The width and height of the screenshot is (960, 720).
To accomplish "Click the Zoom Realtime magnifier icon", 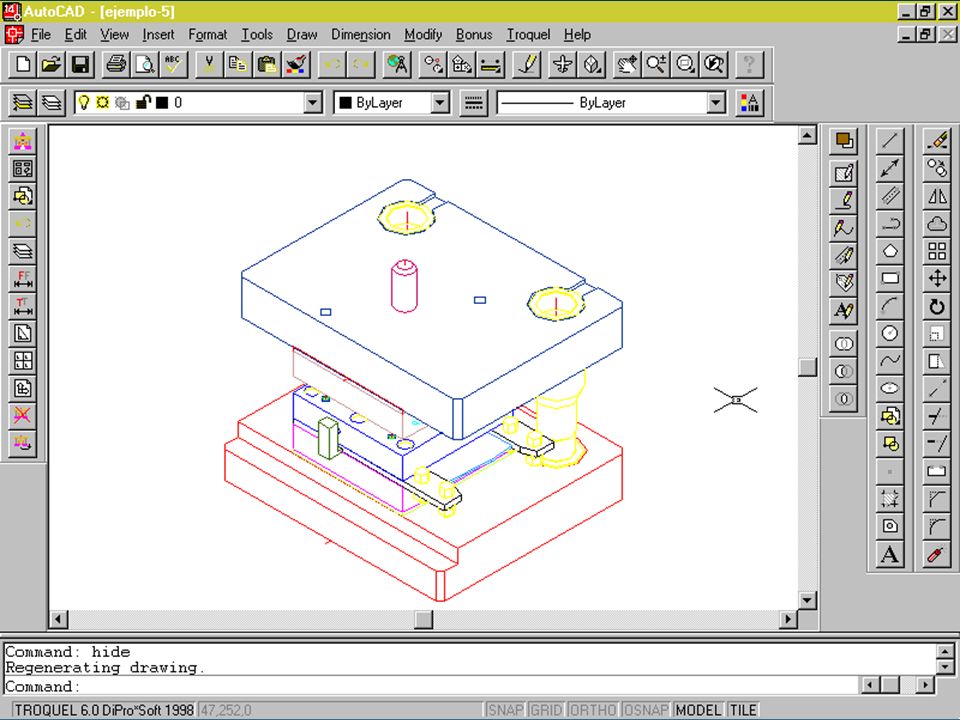I will click(x=656, y=64).
